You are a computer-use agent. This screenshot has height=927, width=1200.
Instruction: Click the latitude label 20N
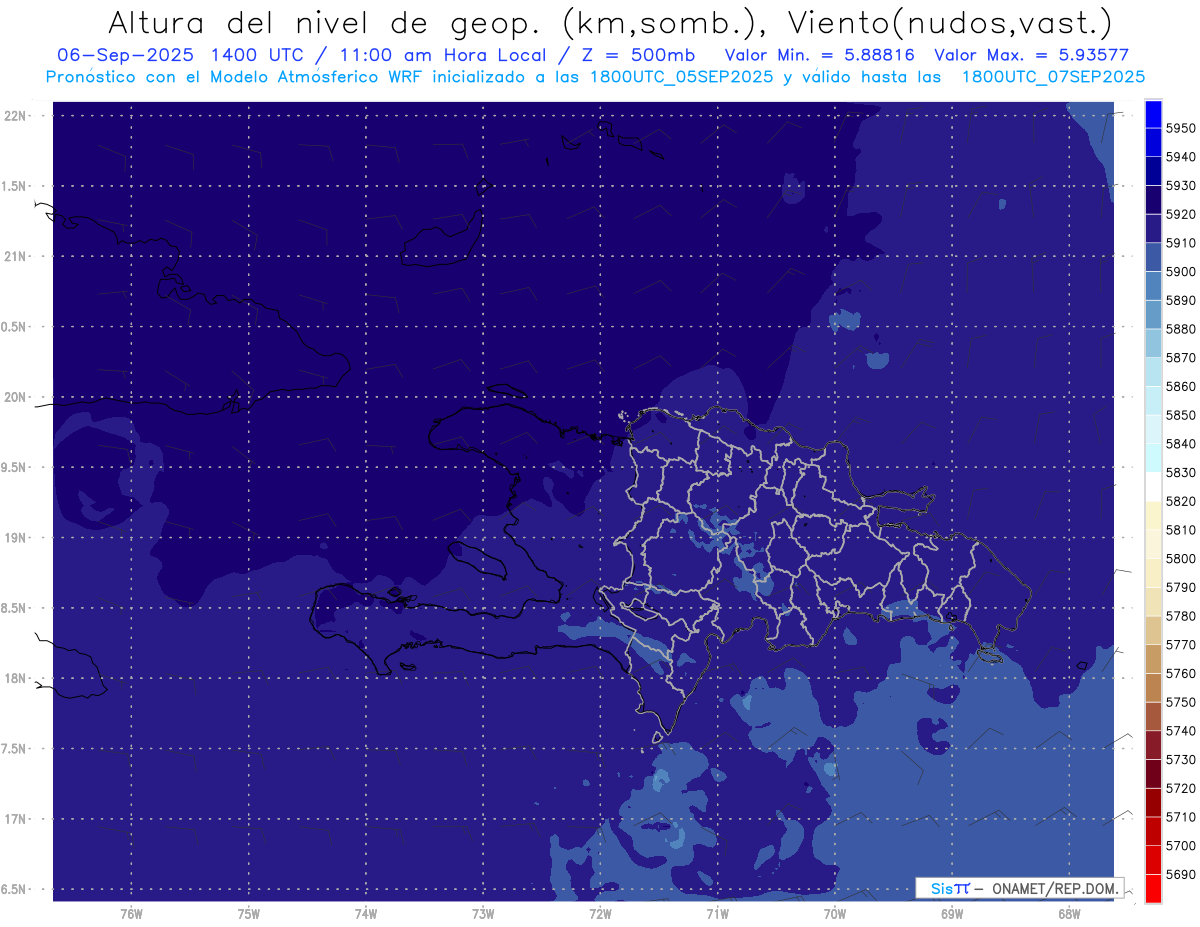16,398
